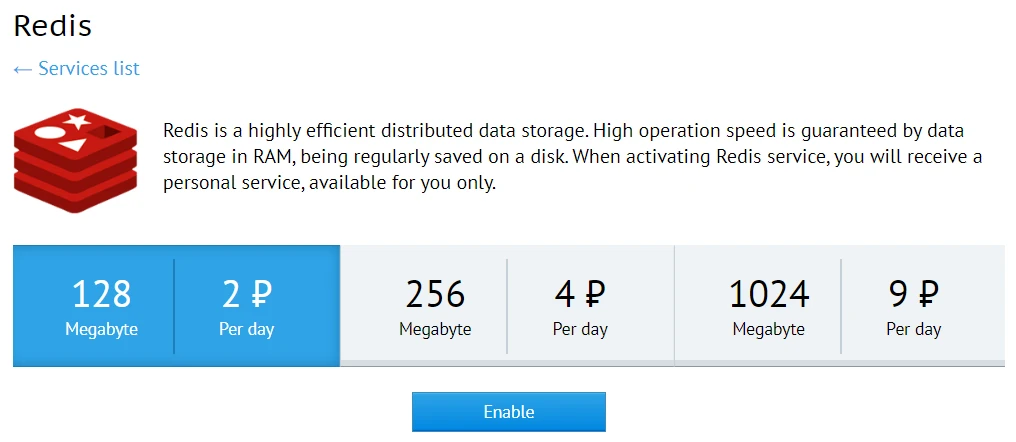Click the ruble symbol in the 2 ₽ price
This screenshot has width=1016, height=442.
260,294
